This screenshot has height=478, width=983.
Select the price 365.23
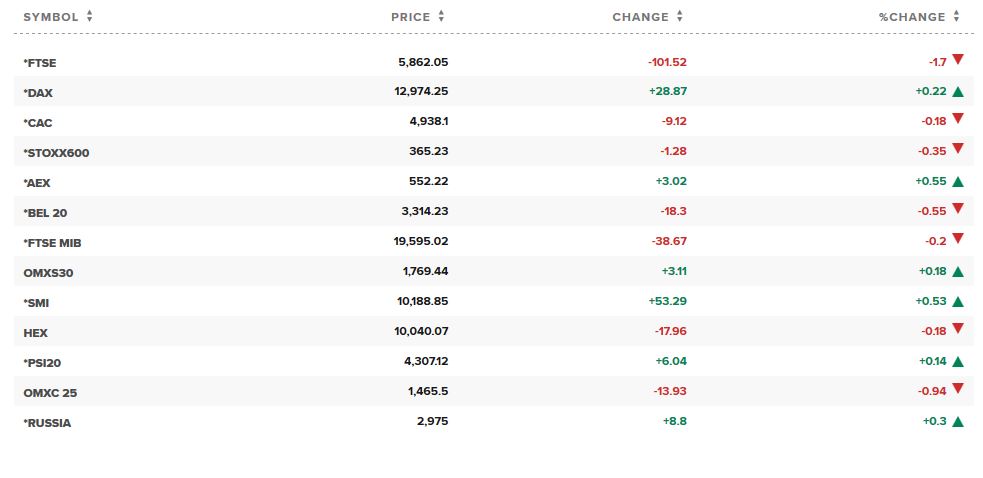pyautogui.click(x=429, y=152)
